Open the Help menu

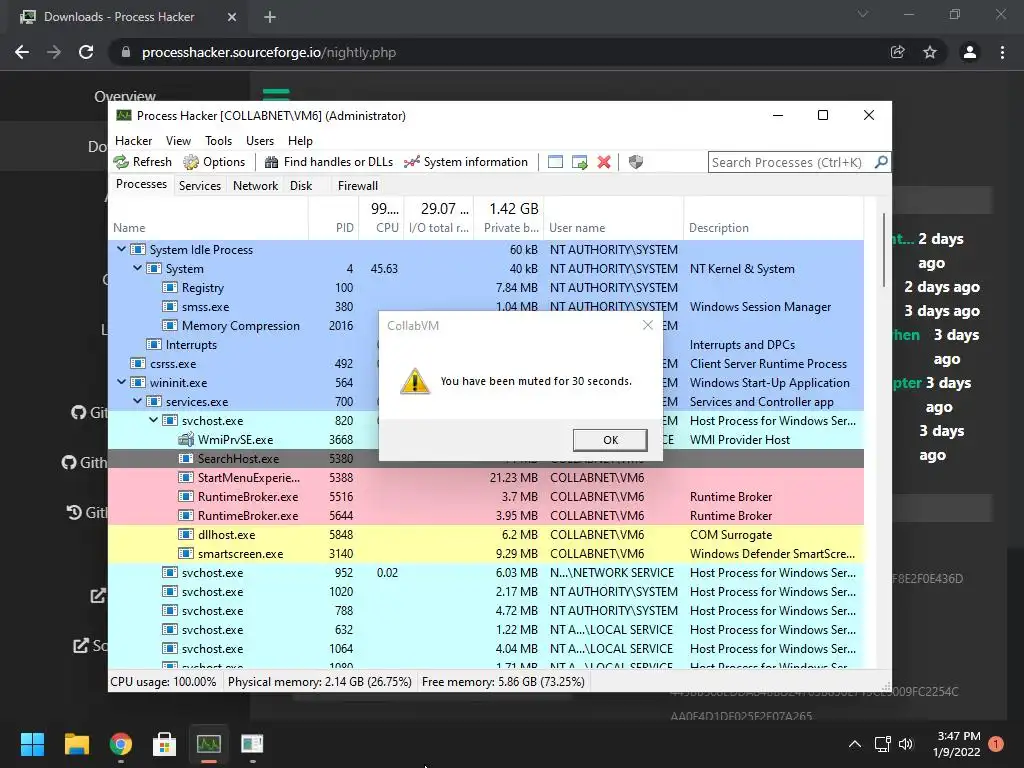coord(300,140)
